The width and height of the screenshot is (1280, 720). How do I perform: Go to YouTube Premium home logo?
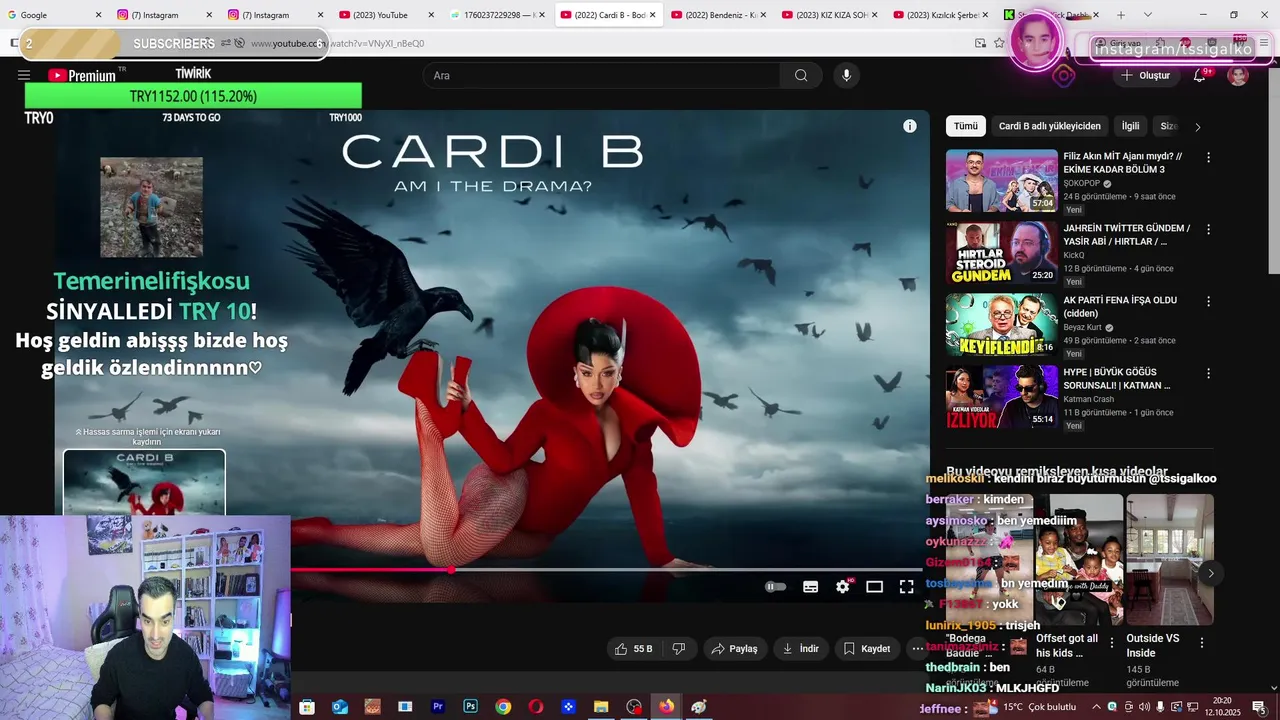pyautogui.click(x=82, y=75)
